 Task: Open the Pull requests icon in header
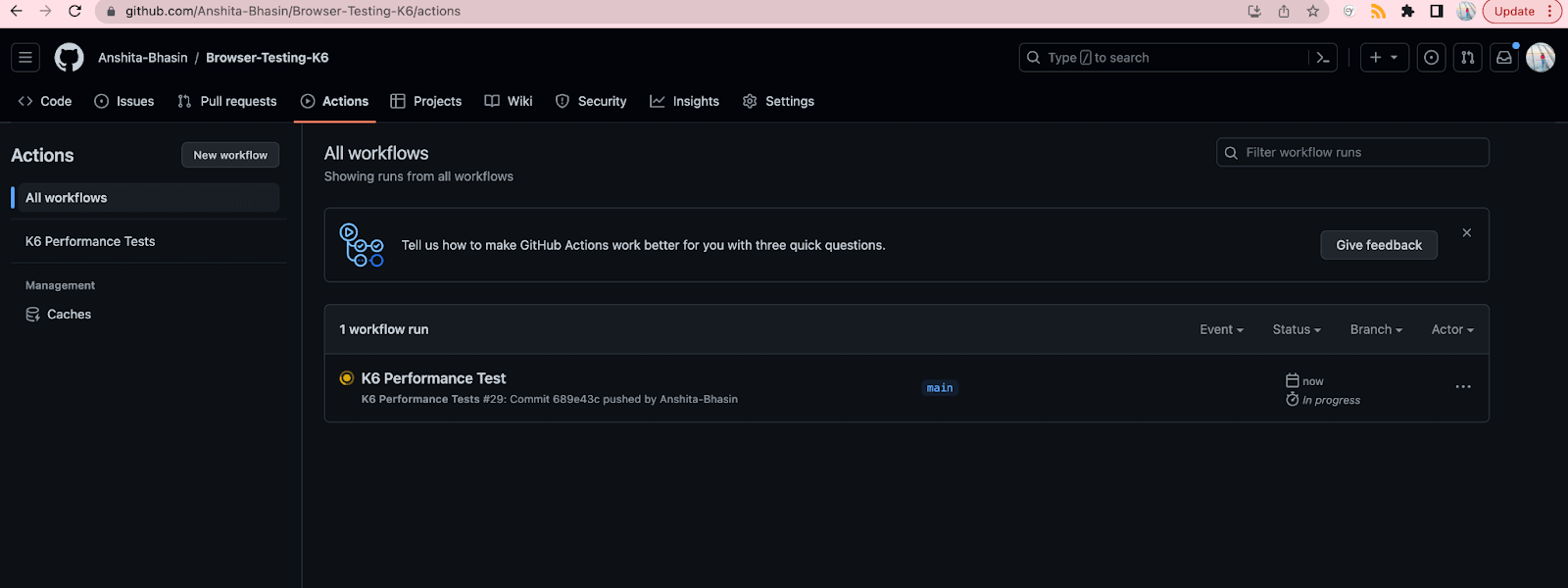click(1468, 58)
